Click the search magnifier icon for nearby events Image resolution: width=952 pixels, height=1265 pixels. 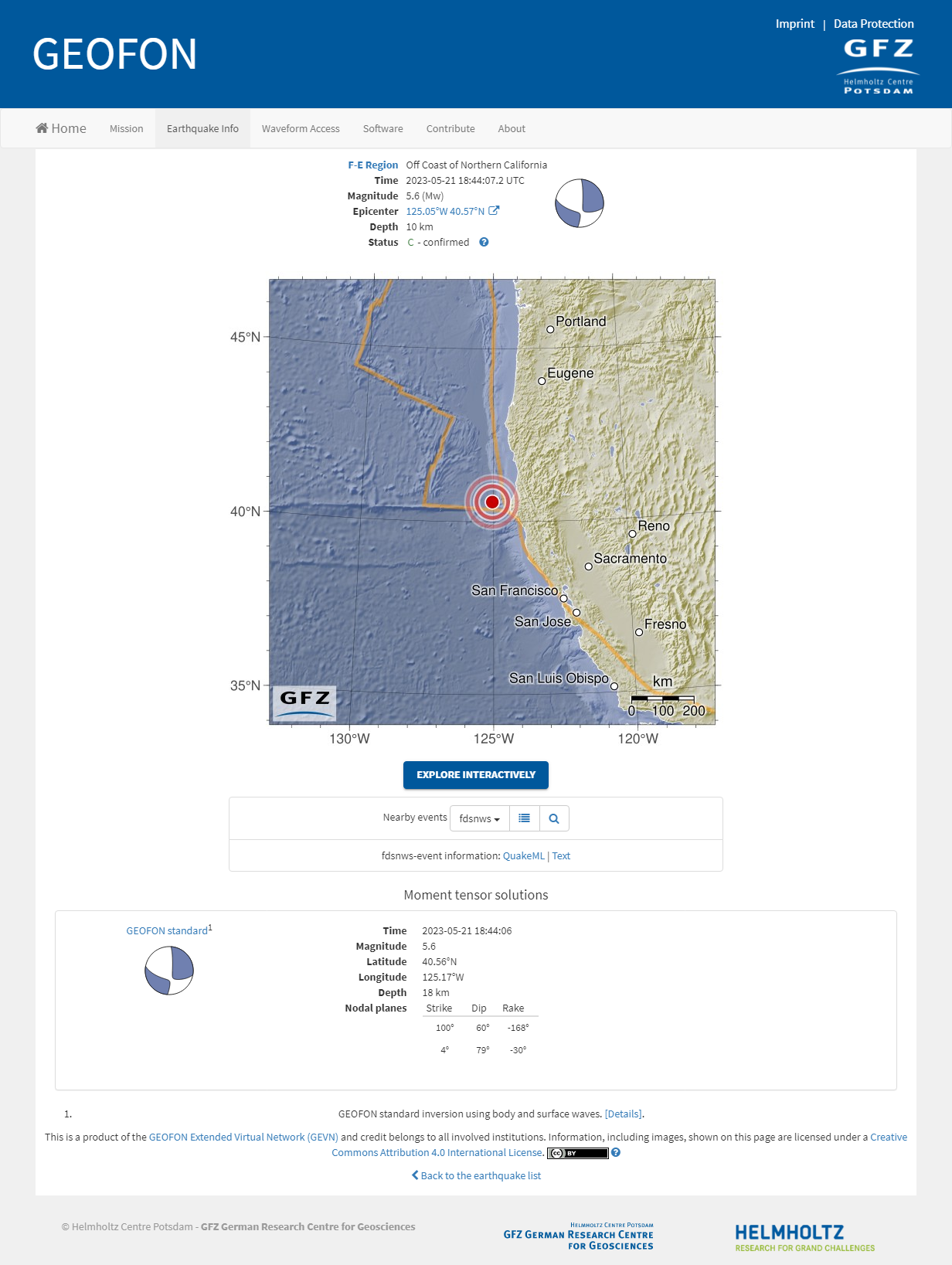[x=554, y=818]
